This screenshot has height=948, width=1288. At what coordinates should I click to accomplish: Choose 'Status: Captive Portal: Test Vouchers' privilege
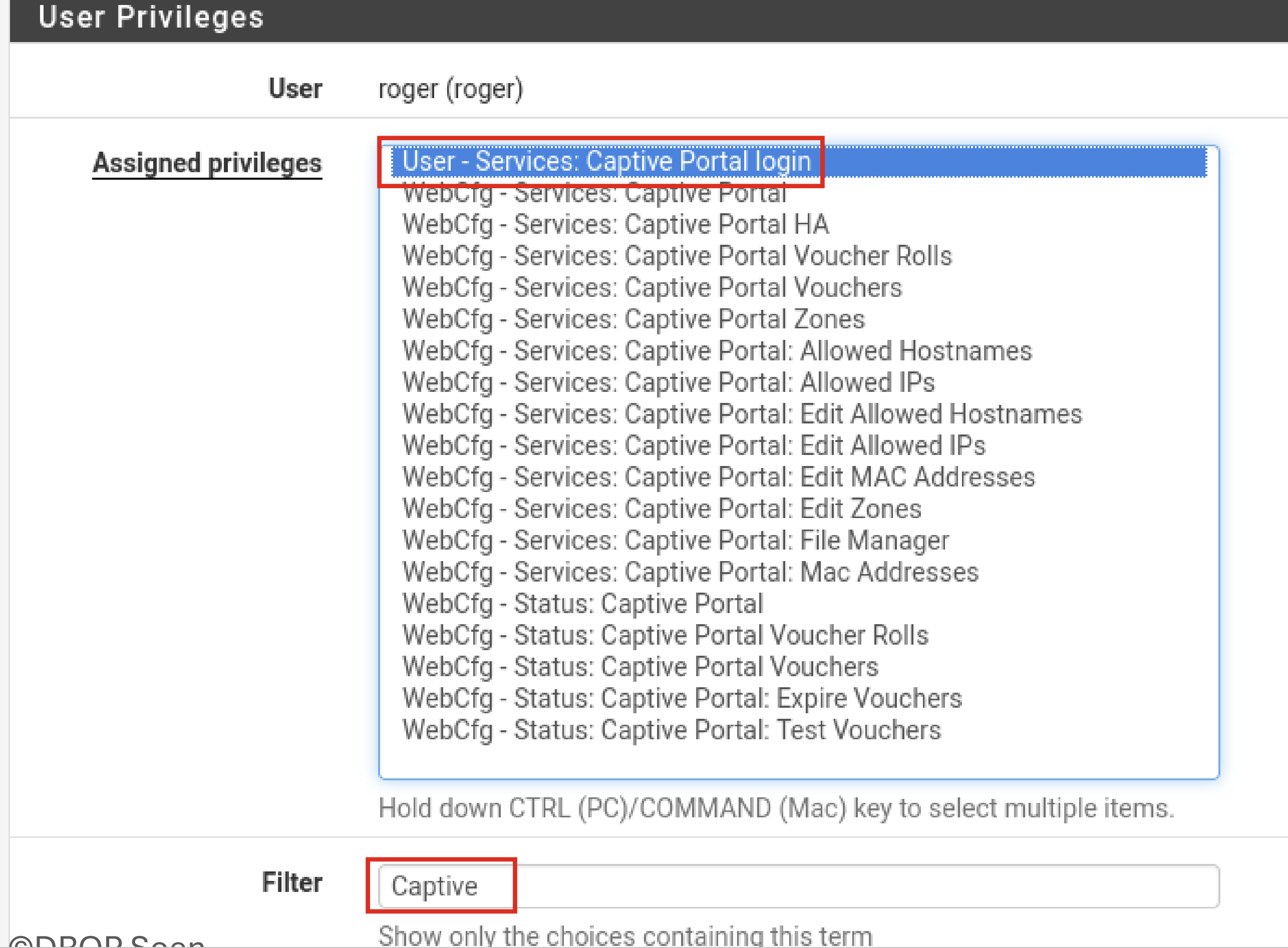tap(672, 729)
